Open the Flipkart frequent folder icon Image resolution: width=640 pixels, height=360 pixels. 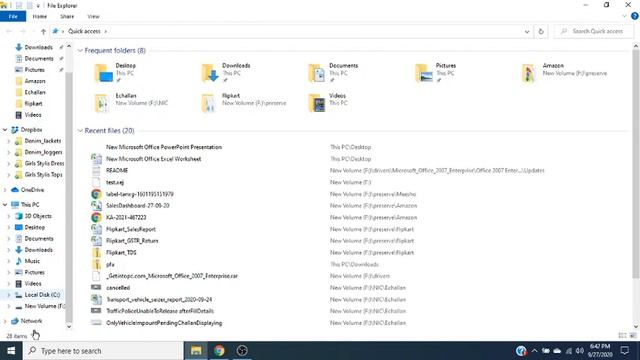tap(209, 103)
